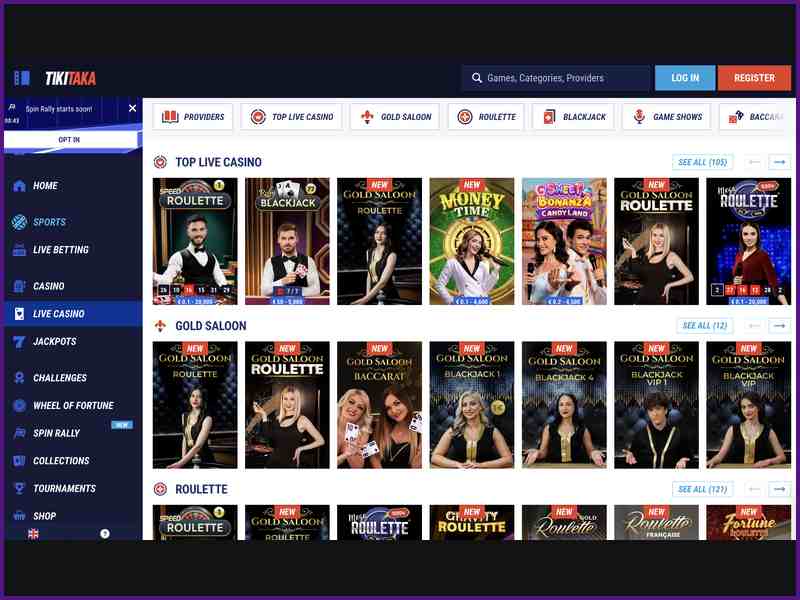This screenshot has width=800, height=600.
Task: Collapse the sidebar using the menu icon
Action: (x=22, y=78)
